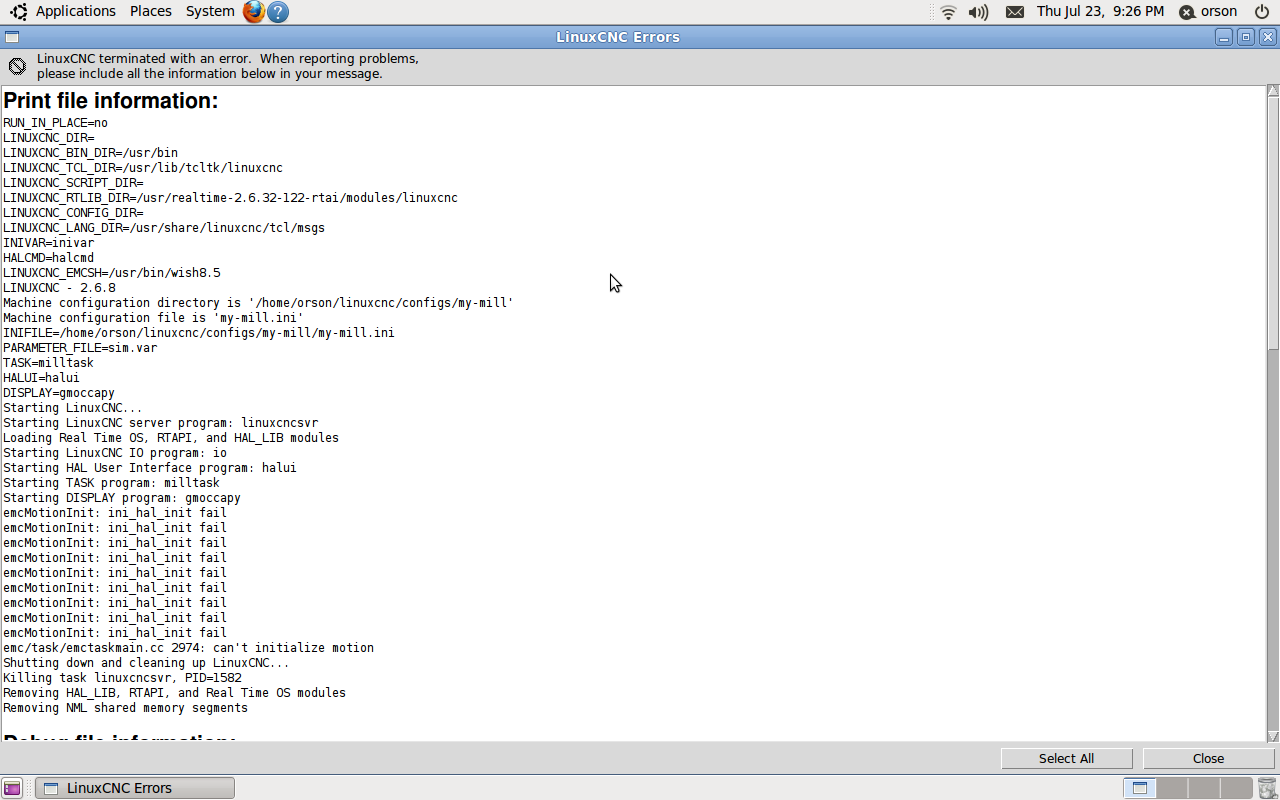
Task: Click the LINUXCNC_RTLIB_DIR line
Action: coord(230,198)
